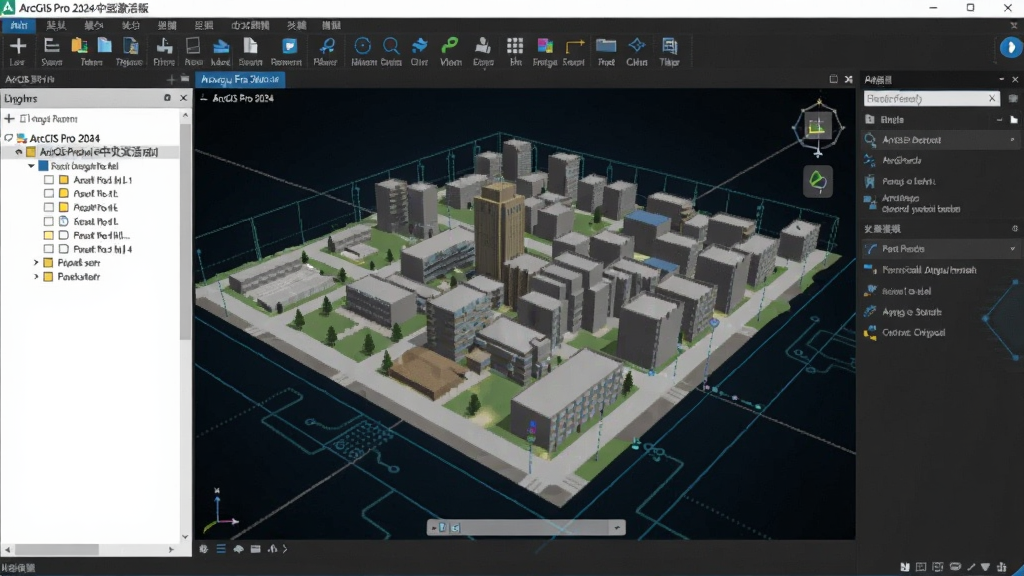Click the large plus icon in the ribbon

[18, 46]
